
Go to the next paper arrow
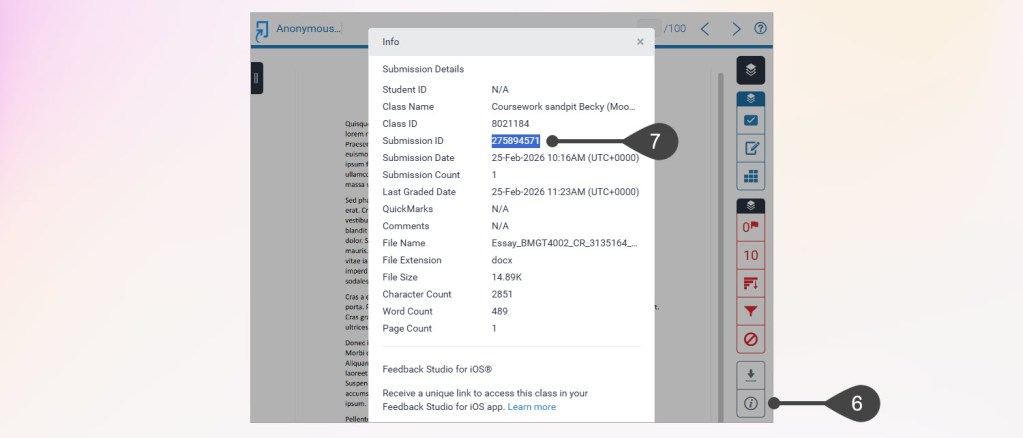736,29
